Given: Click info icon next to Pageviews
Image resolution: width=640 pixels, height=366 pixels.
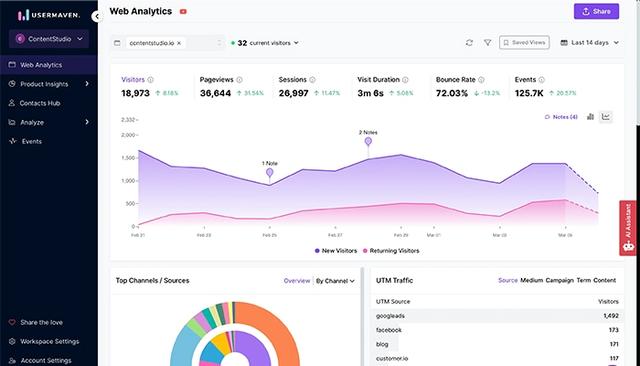Looking at the screenshot, I should point(239,80).
